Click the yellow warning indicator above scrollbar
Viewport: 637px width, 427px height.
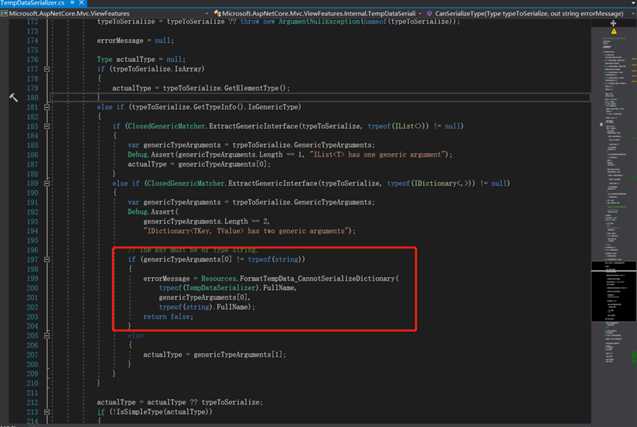tap(613, 31)
